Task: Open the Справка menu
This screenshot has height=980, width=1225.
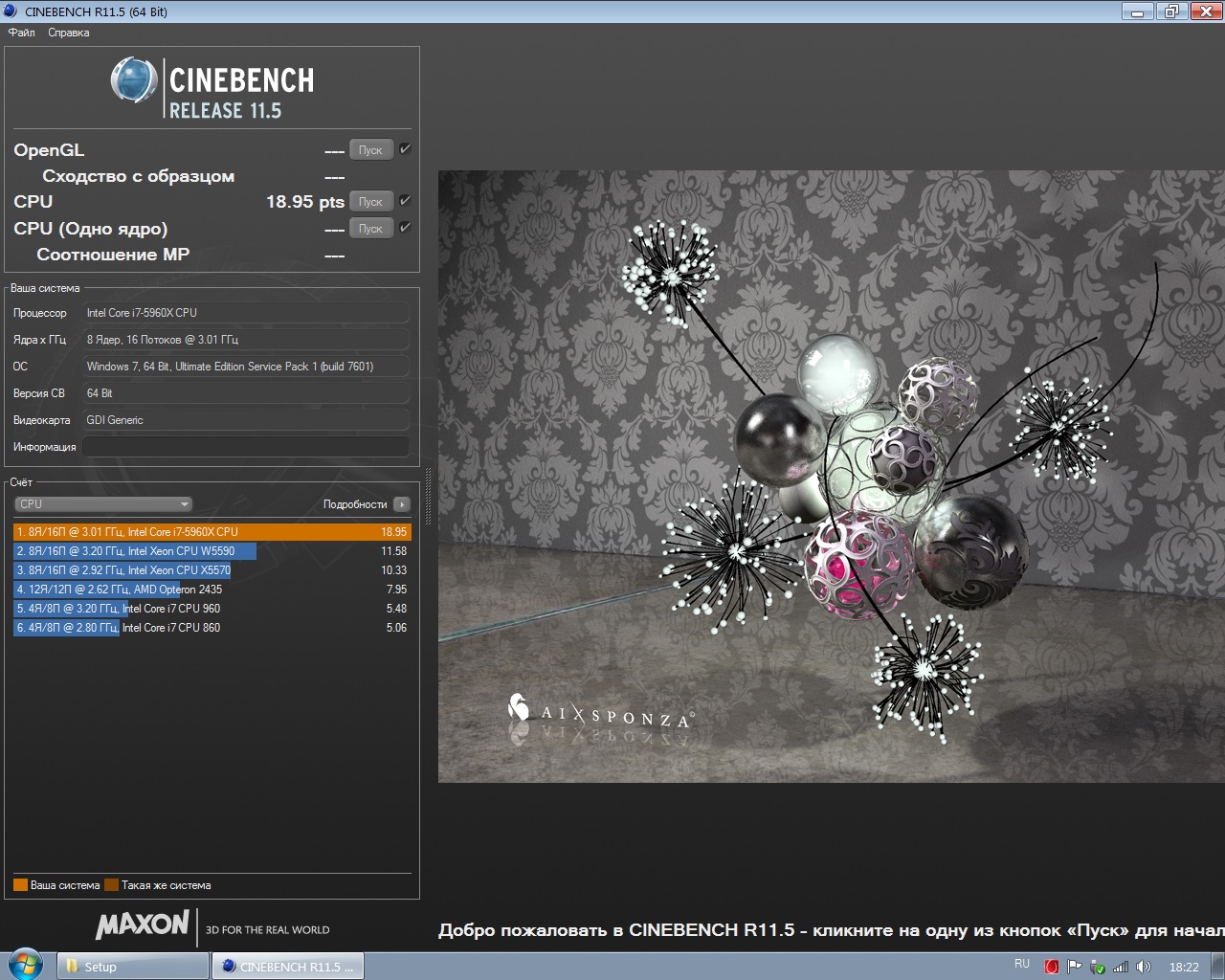Action: (69, 33)
